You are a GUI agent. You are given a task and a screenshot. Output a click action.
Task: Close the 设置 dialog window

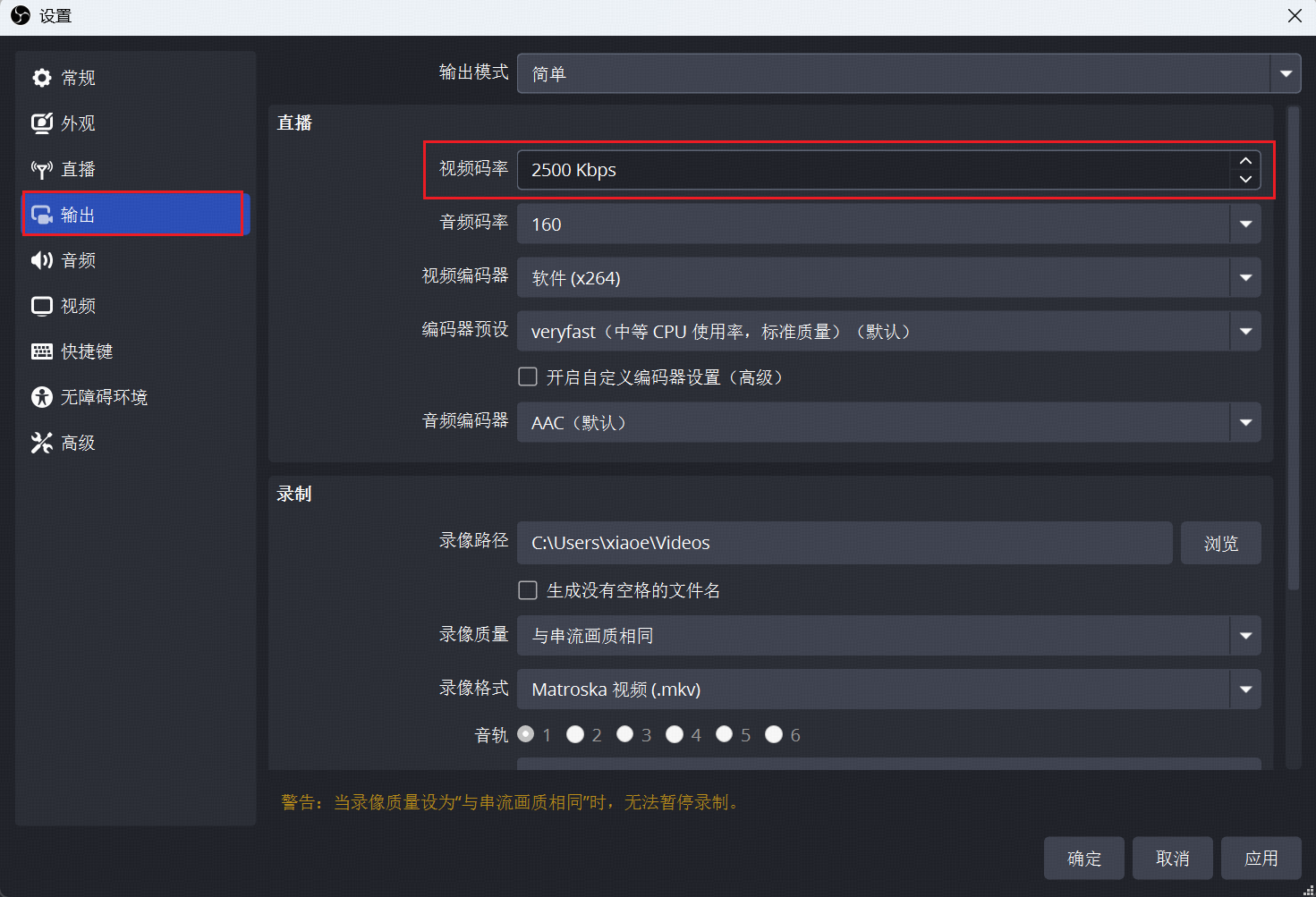click(x=1295, y=16)
